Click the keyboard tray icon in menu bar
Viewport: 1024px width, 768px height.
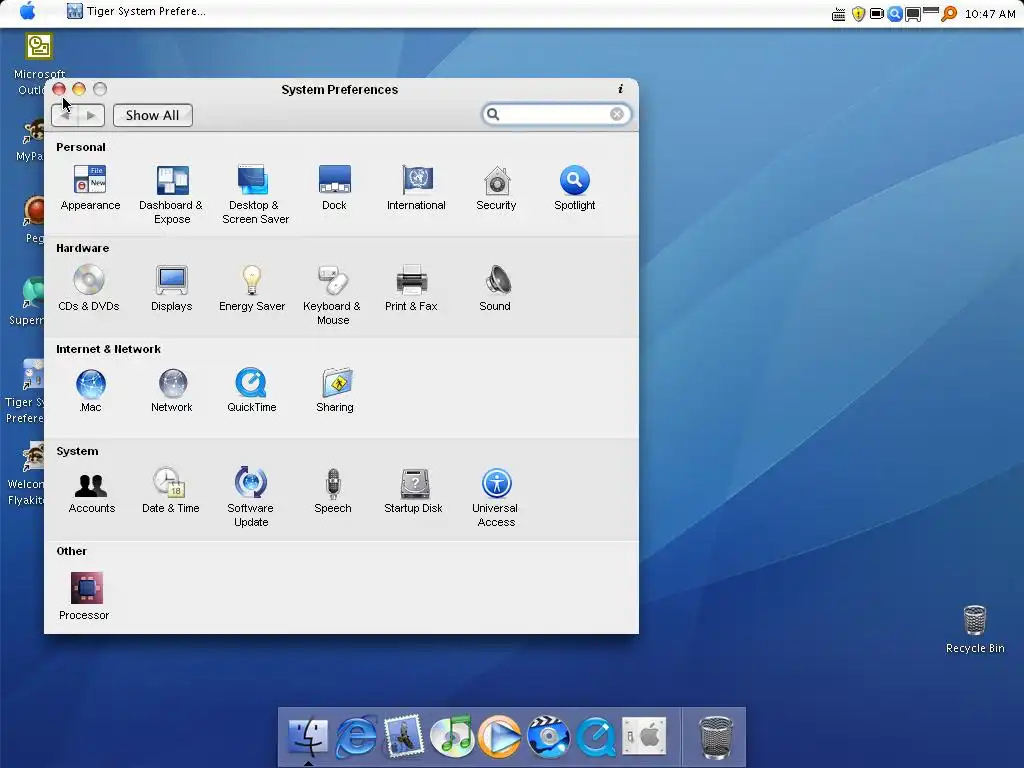click(x=839, y=14)
